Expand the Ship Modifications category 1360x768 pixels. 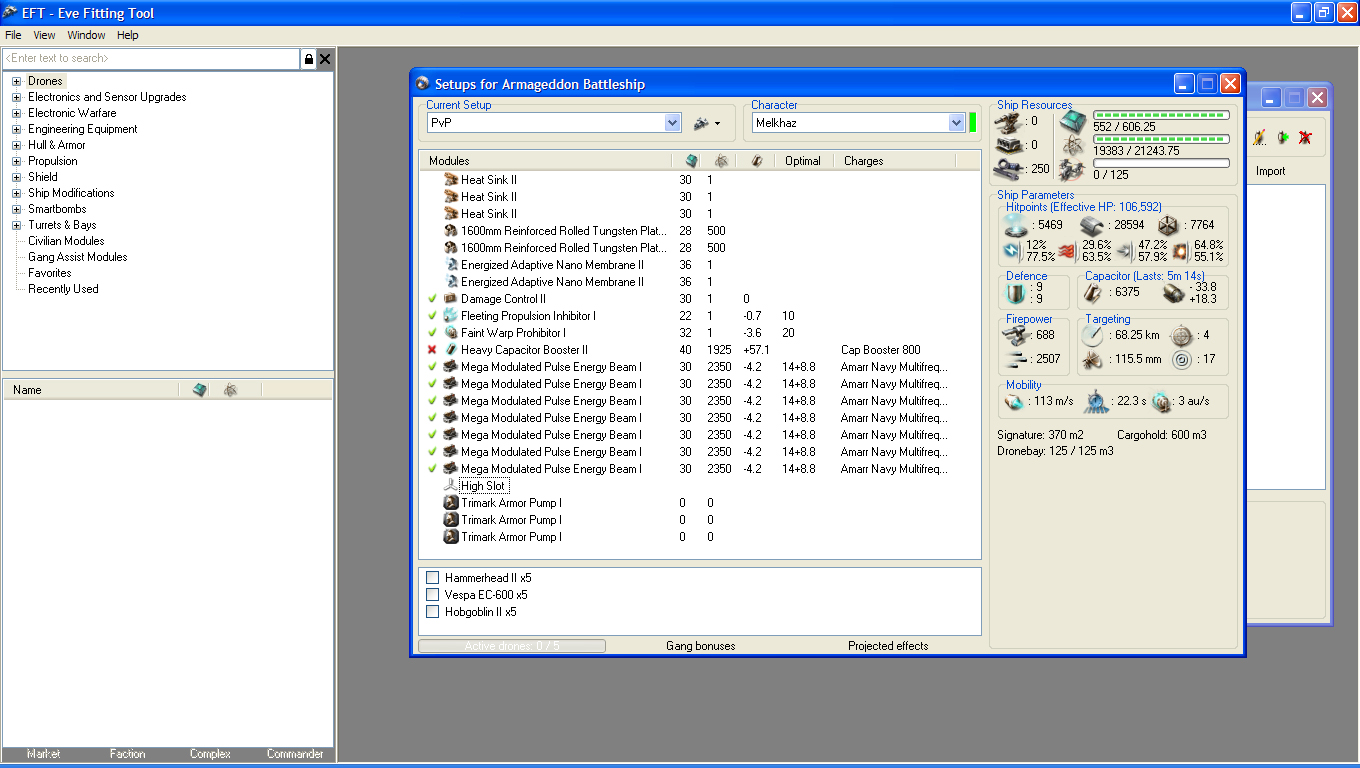pyautogui.click(x=16, y=193)
